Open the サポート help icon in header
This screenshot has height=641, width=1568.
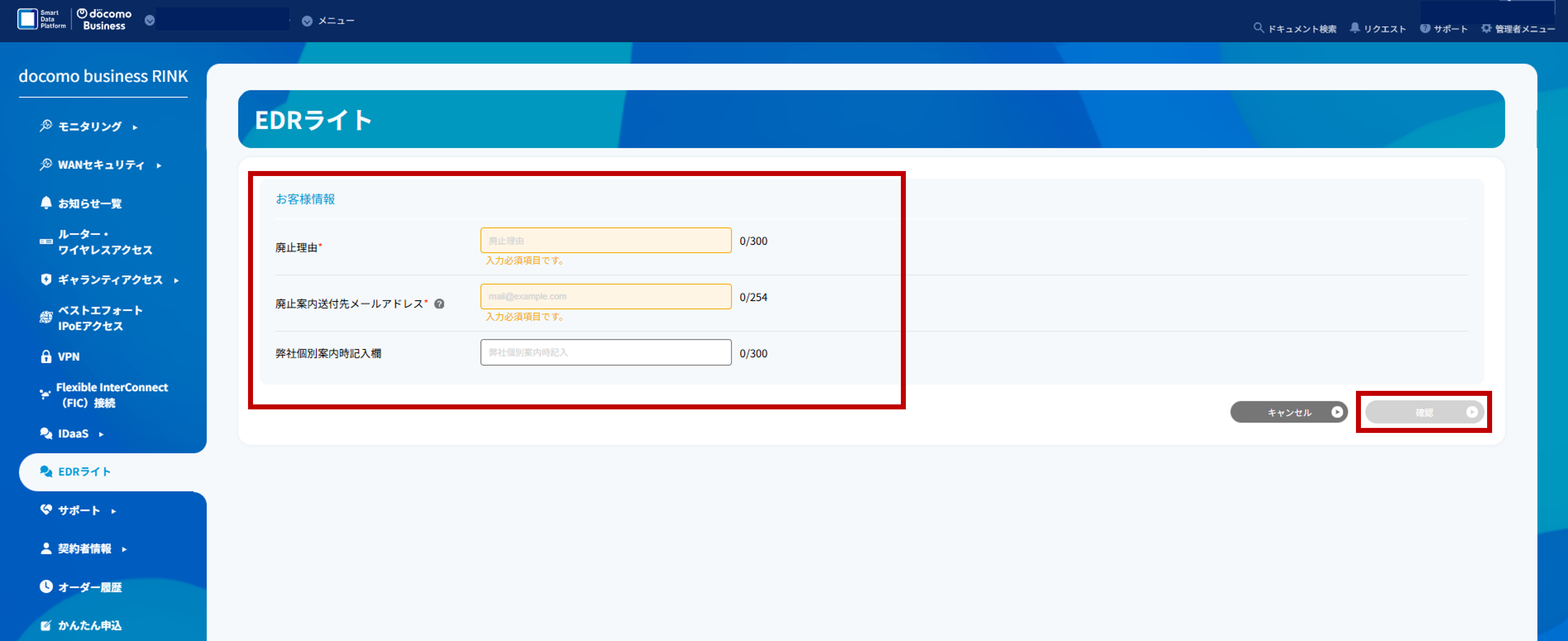[x=1425, y=29]
